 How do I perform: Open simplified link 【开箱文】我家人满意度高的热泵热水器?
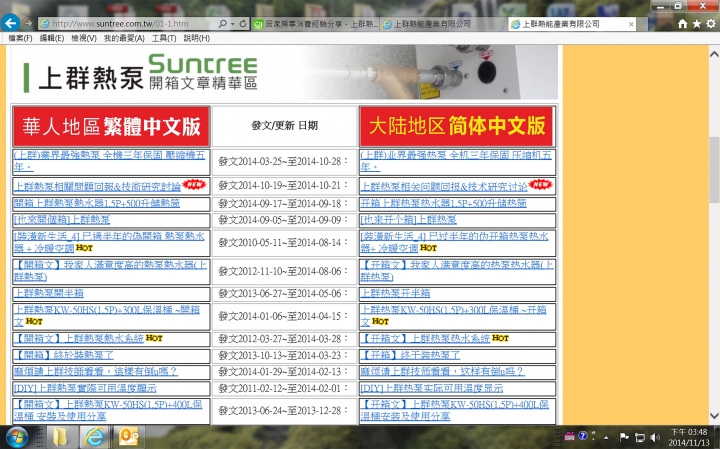[x=457, y=271]
